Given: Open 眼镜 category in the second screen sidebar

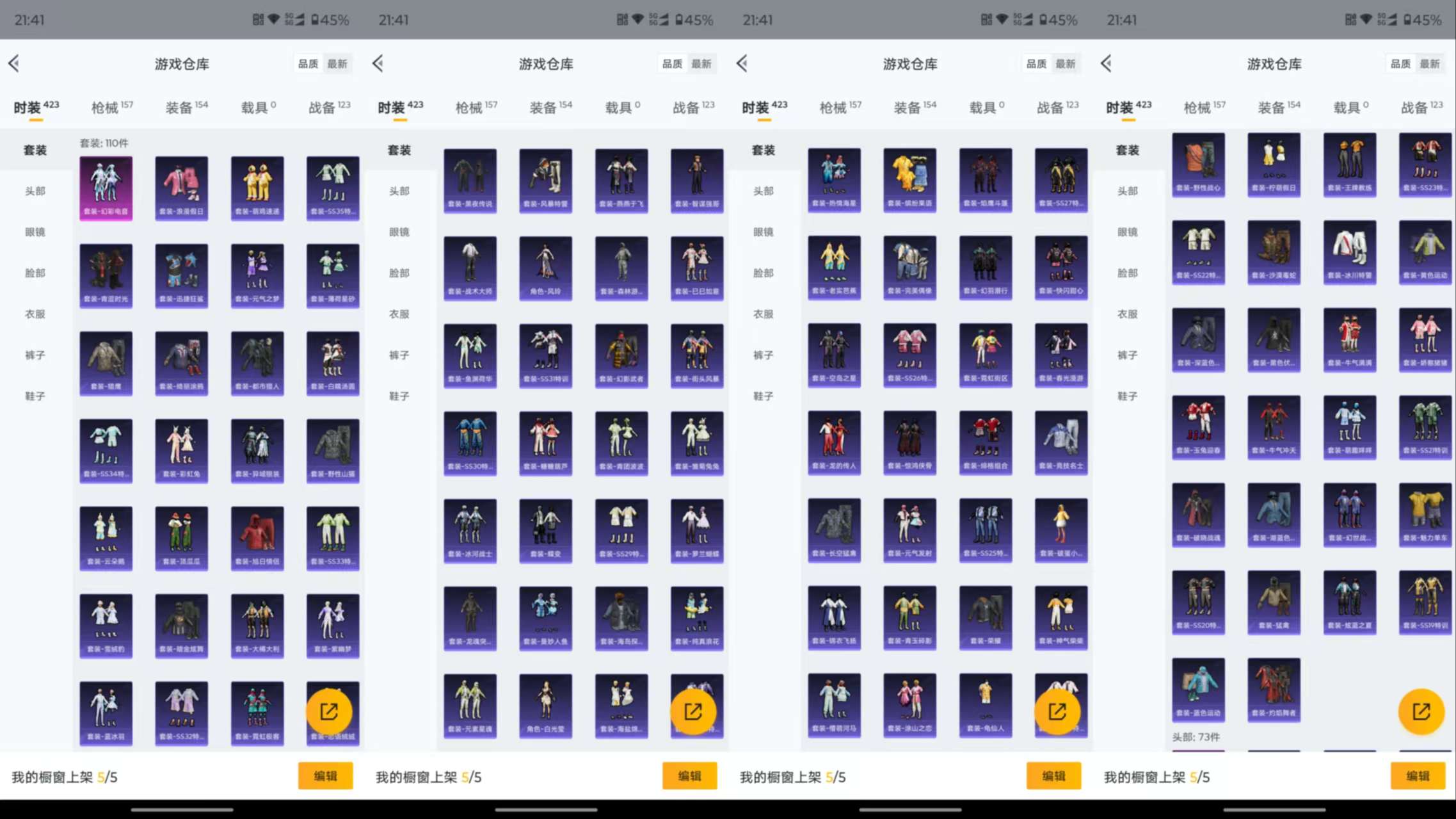Looking at the screenshot, I should [x=399, y=232].
